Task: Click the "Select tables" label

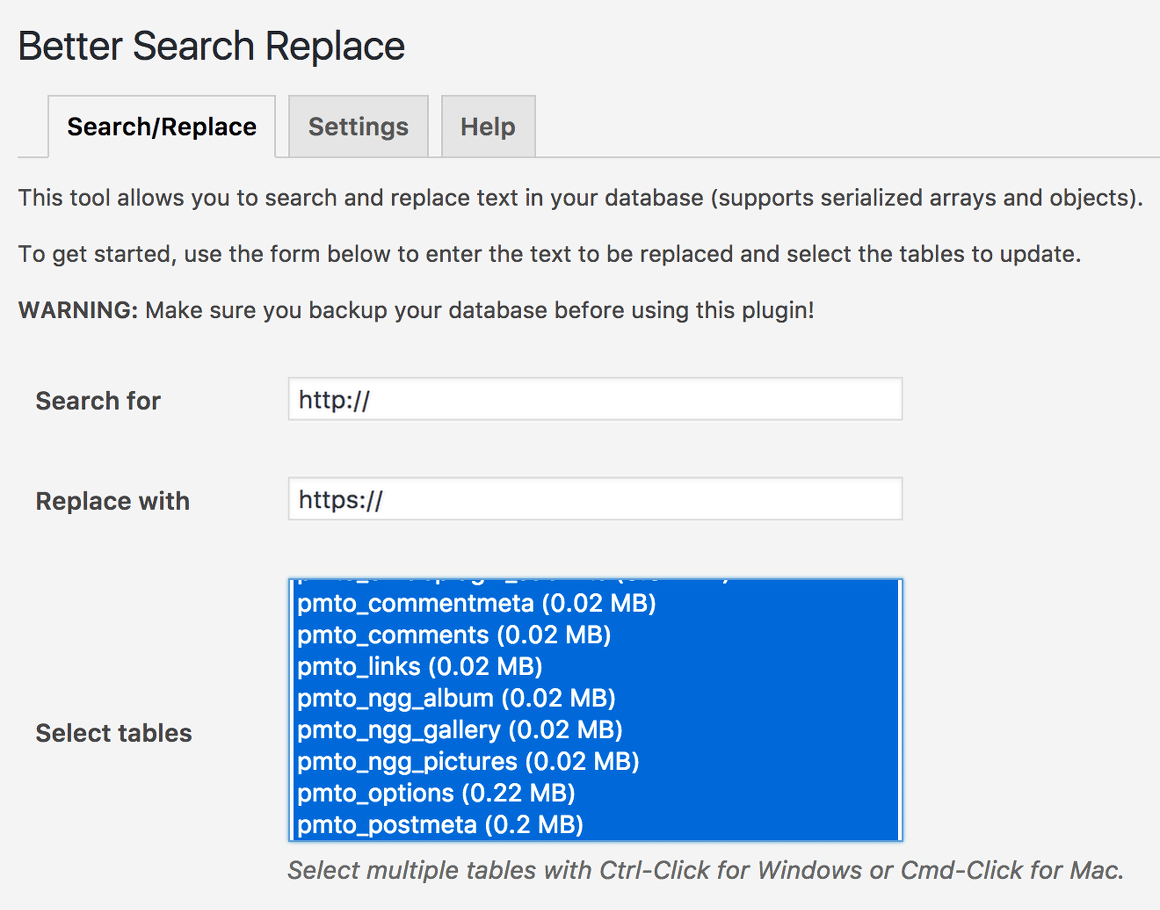Action: (x=114, y=733)
